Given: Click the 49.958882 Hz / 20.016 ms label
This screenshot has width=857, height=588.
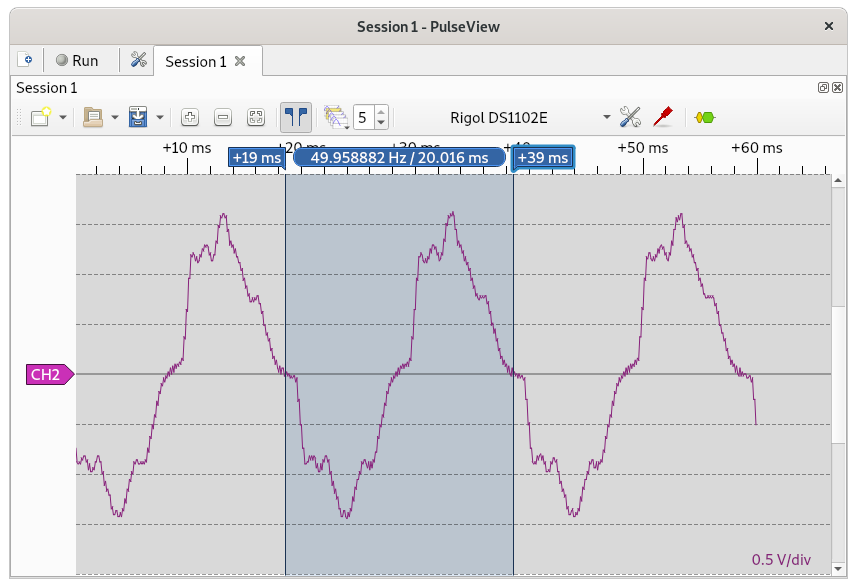Looking at the screenshot, I should pyautogui.click(x=400, y=157).
